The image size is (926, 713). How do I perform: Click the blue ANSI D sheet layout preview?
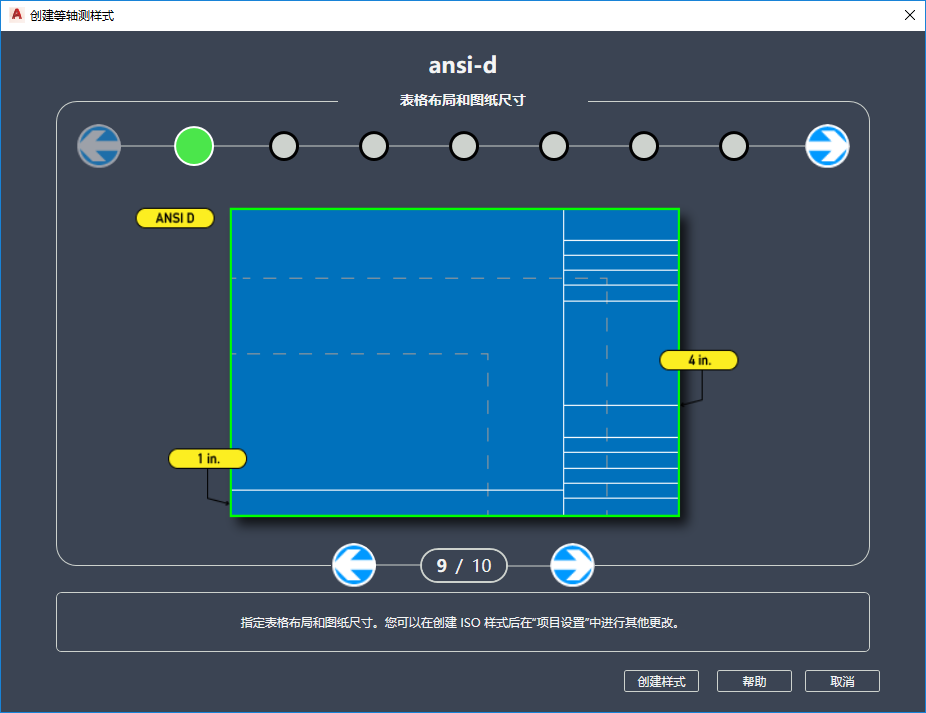[x=455, y=362]
